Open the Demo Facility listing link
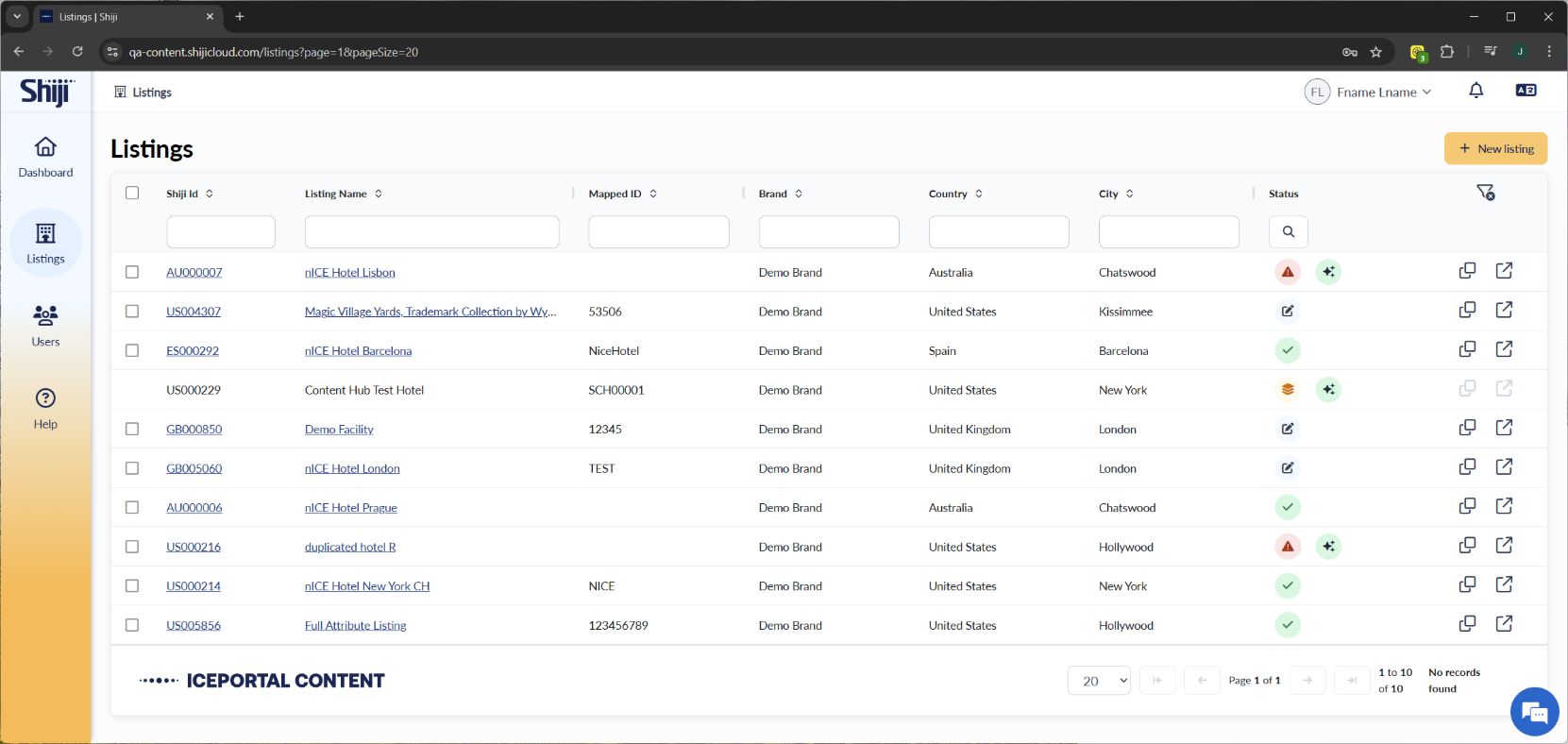Screen dimensions: 1568x744 coord(339,430)
